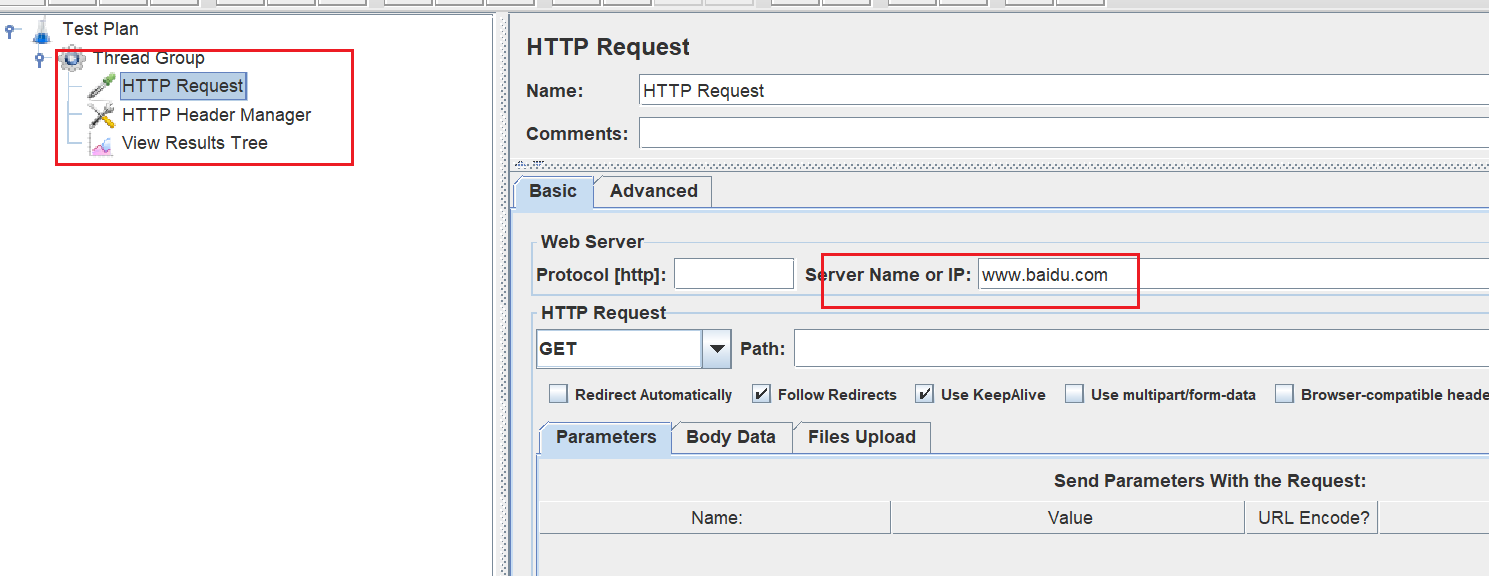Click the Comments input field
Viewport: 1489px width, 576px height.
(1063, 133)
